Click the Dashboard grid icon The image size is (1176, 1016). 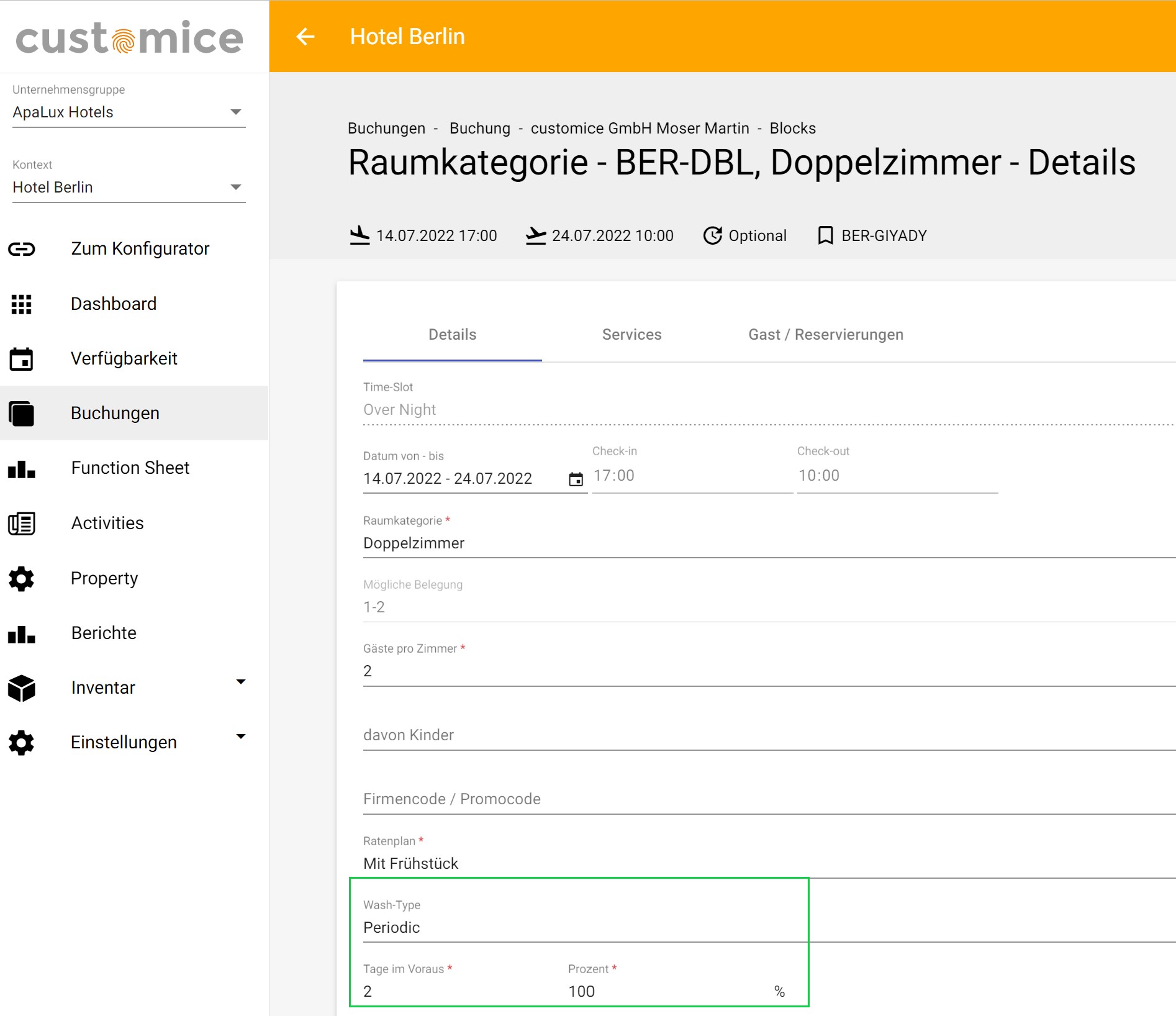coord(22,304)
